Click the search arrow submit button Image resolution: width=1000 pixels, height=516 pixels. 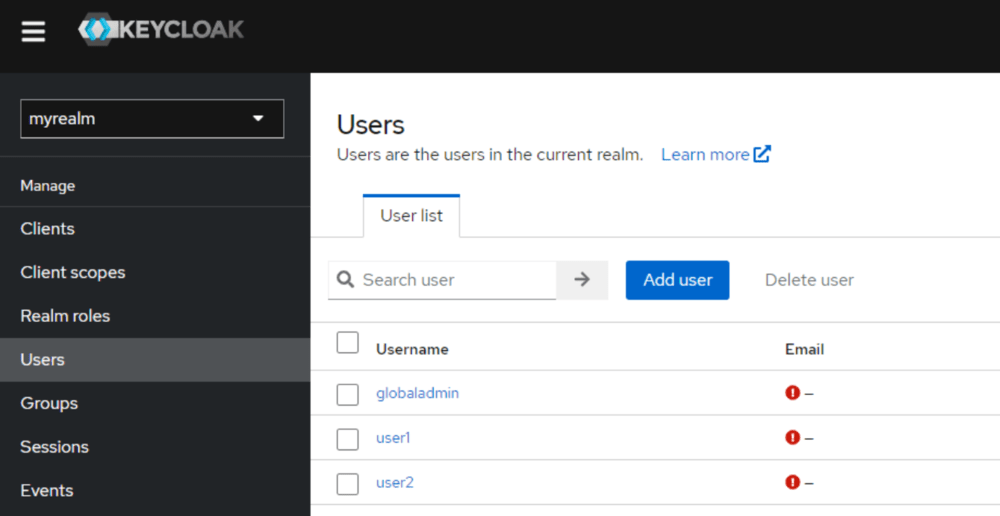pyautogui.click(x=582, y=280)
